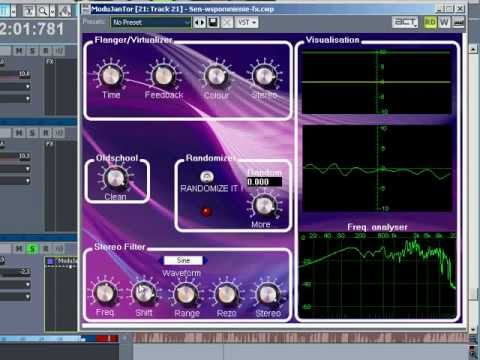Click the RANDOMIZE IT button
Viewport: 480px width, 360px height.
tap(207, 177)
